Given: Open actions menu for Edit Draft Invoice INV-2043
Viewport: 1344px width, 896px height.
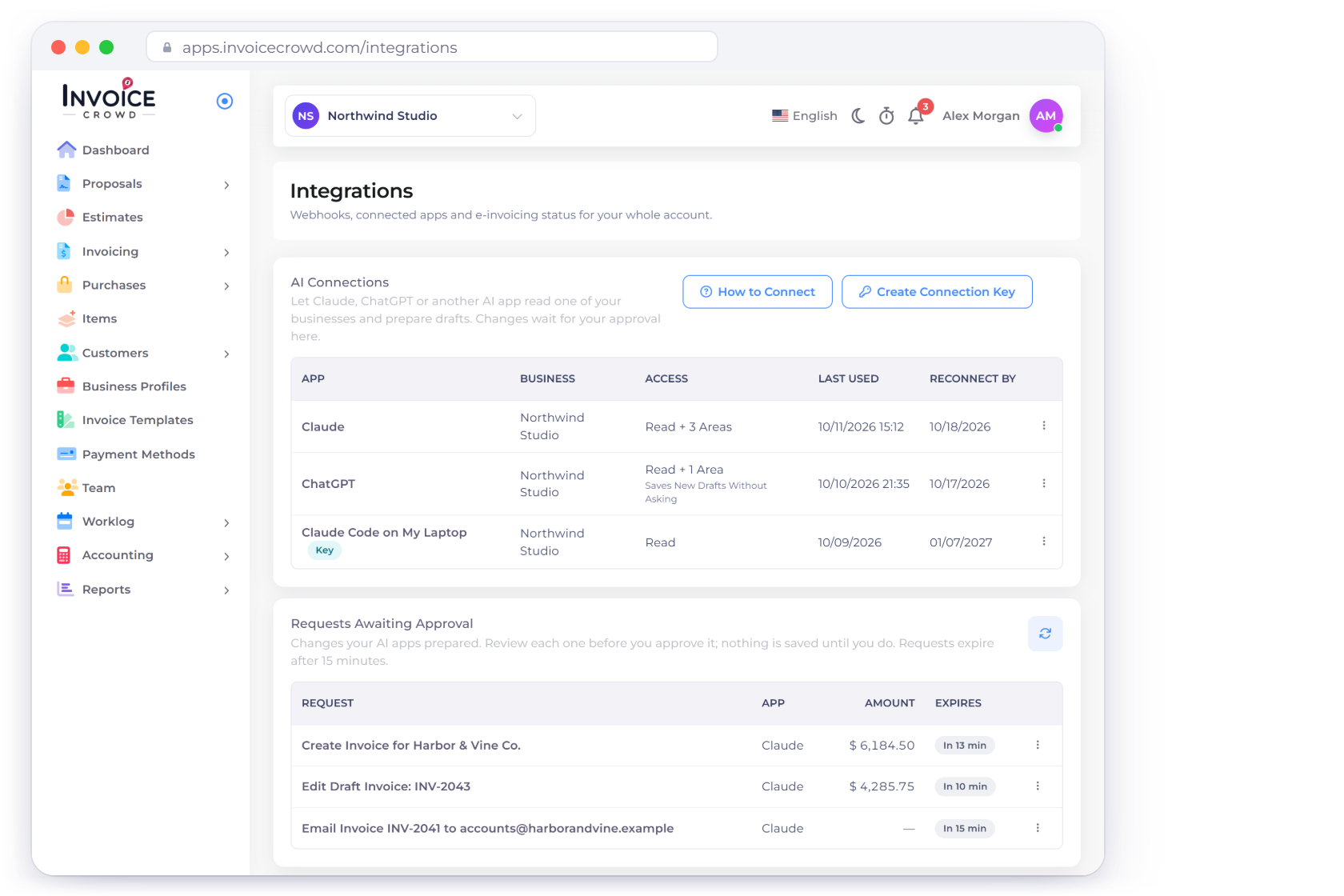Looking at the screenshot, I should point(1038,786).
